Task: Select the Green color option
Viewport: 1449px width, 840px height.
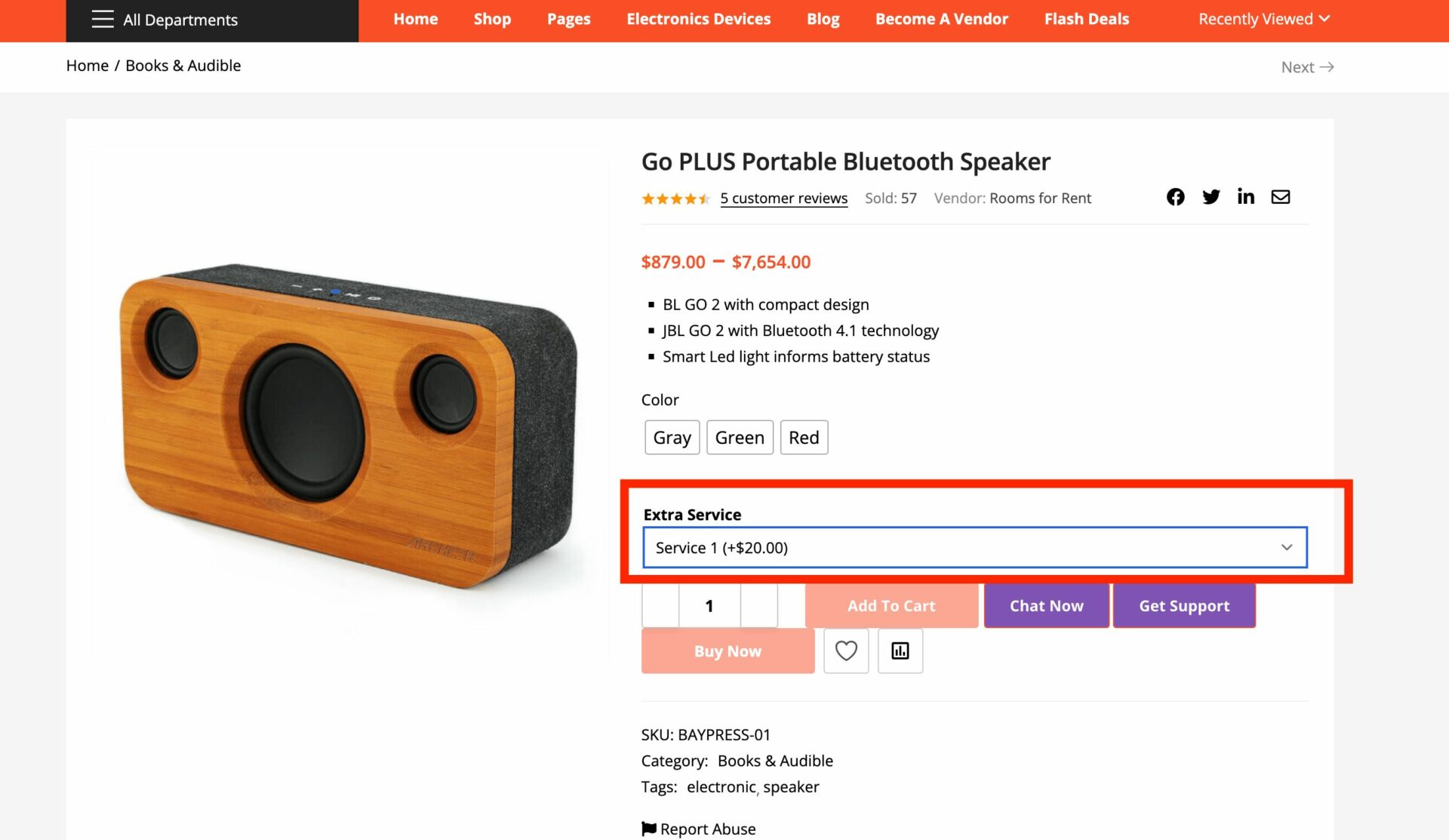Action: 739,437
